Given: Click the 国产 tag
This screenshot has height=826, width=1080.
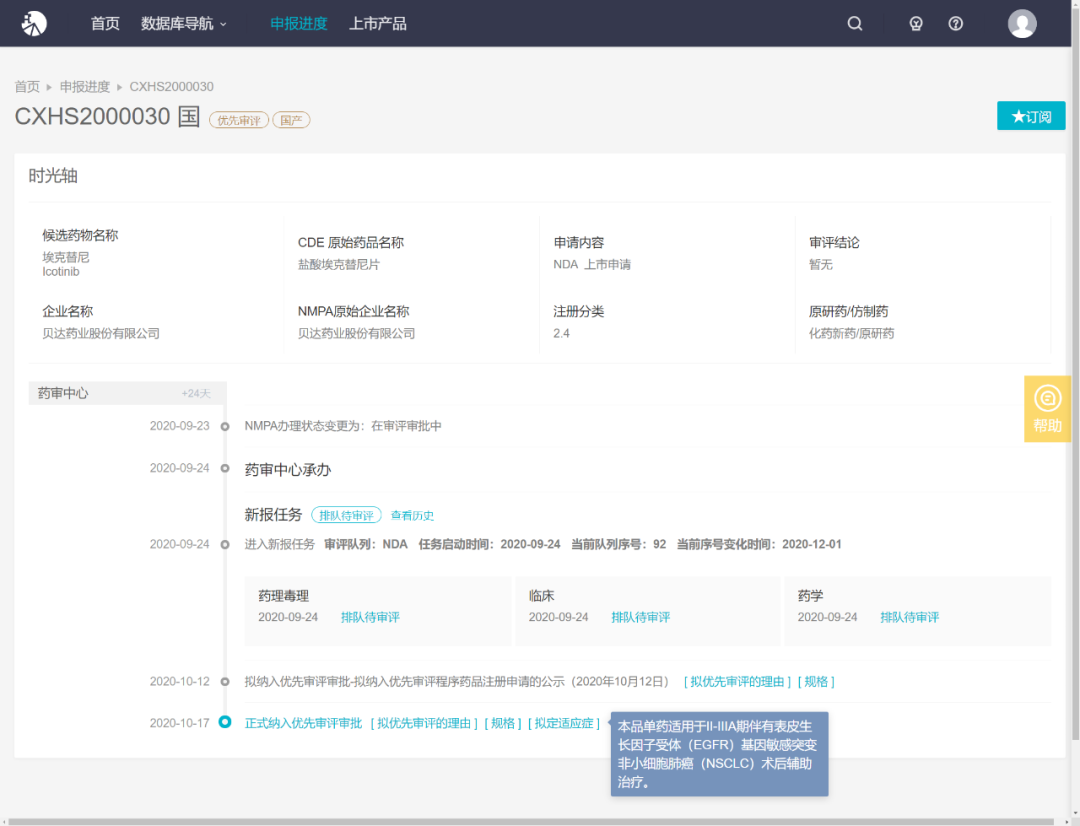Looking at the screenshot, I should (x=291, y=120).
